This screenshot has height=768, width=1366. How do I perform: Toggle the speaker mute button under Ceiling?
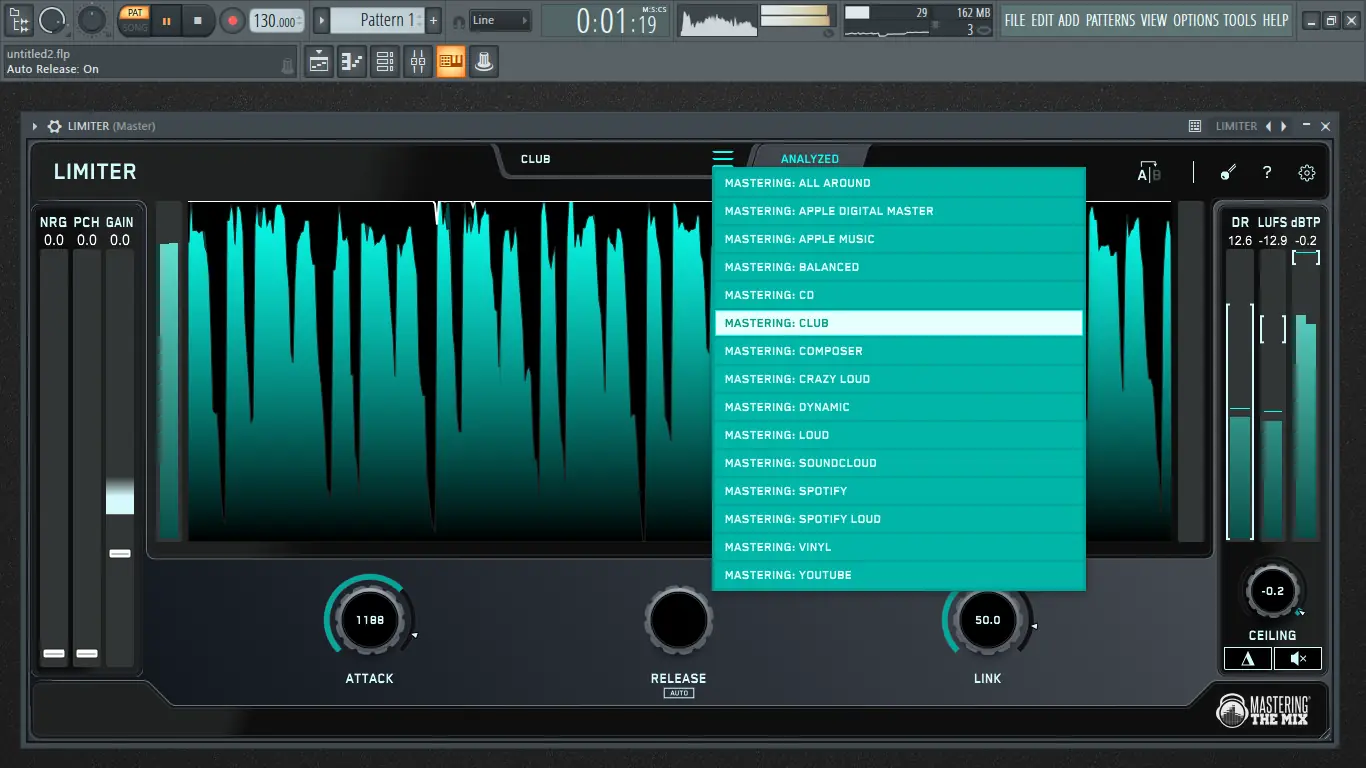click(x=1298, y=658)
